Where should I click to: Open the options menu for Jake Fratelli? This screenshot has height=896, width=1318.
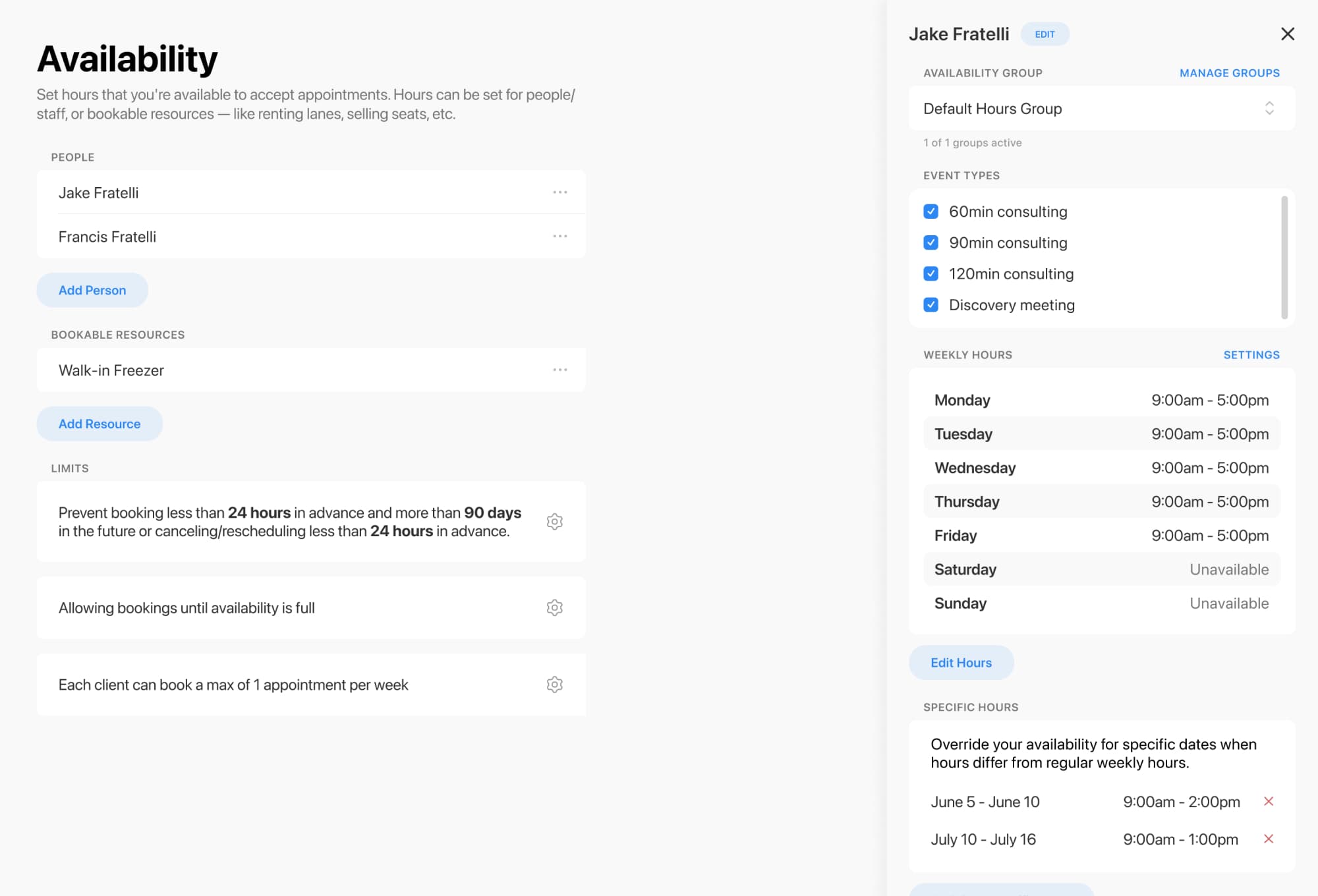click(559, 192)
